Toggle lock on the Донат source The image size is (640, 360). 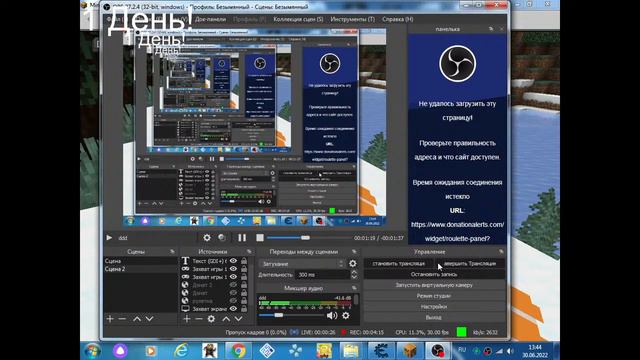[244, 293]
